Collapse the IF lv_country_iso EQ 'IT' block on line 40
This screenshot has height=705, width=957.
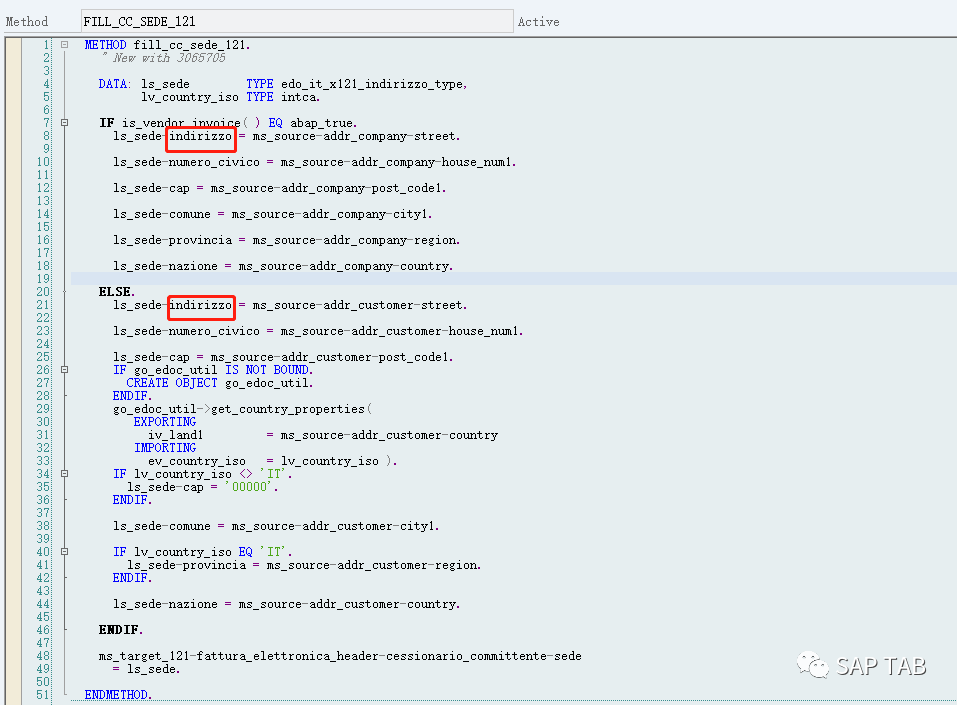[x=64, y=552]
